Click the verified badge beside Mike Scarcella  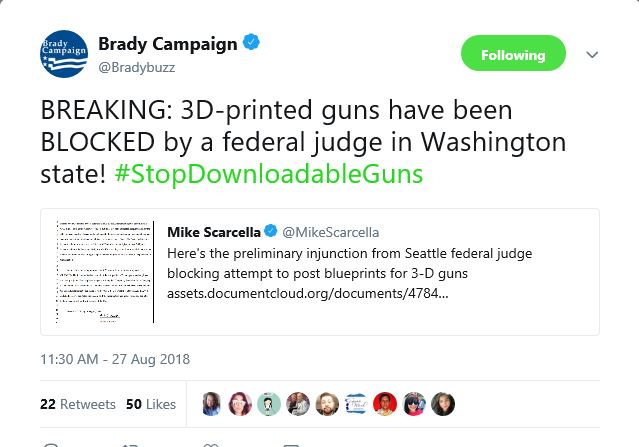pyautogui.click(x=271, y=231)
